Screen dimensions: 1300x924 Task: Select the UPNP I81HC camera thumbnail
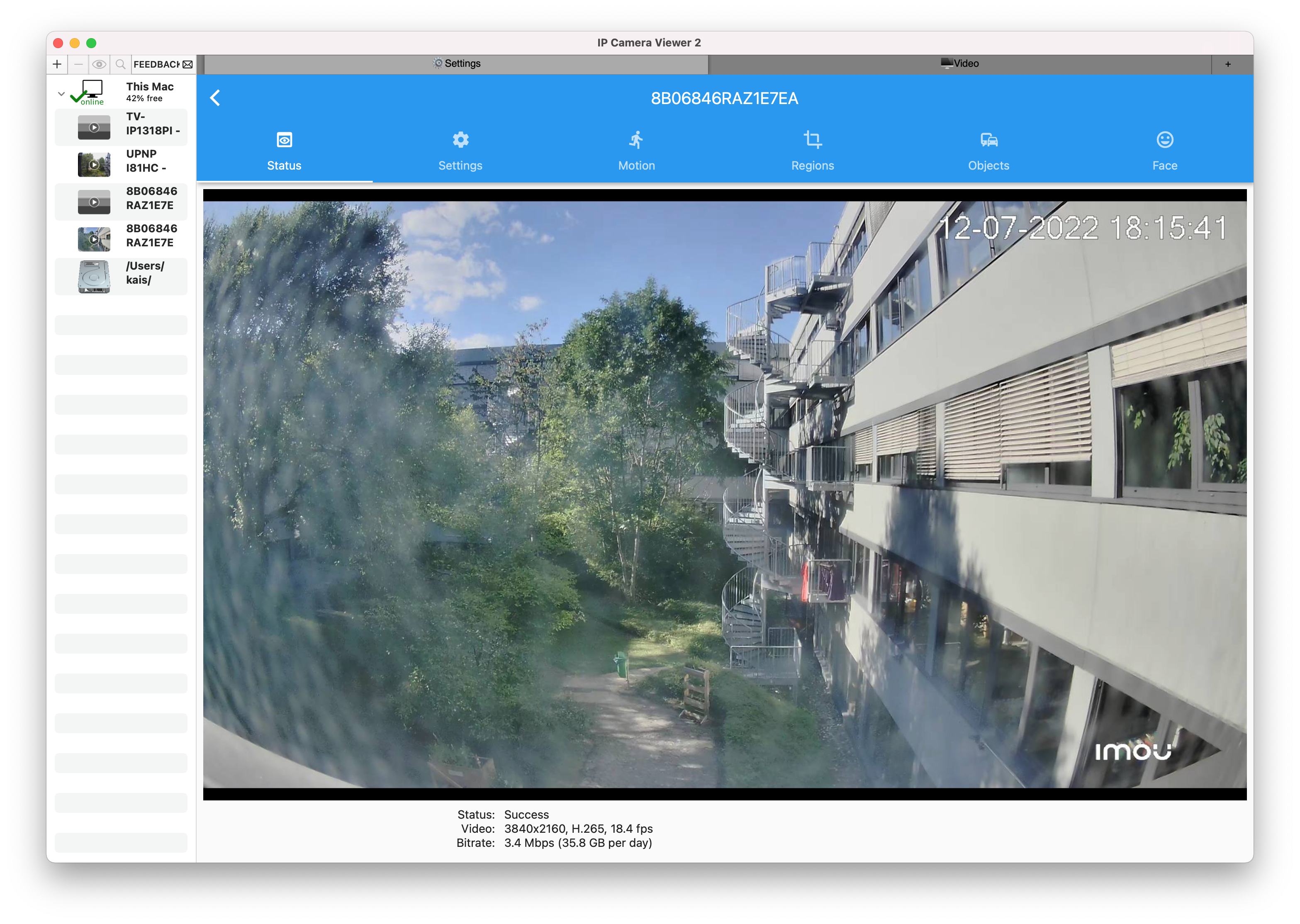[94, 164]
